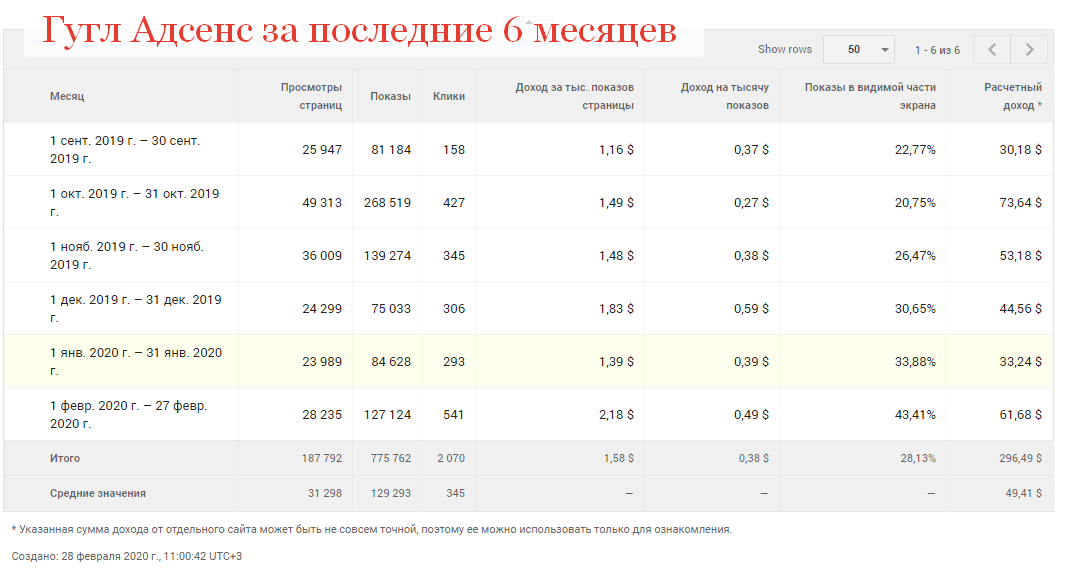Click page RPM value 2,18 $
Image resolution: width=1068 pixels, height=576 pixels.
[x=616, y=415]
